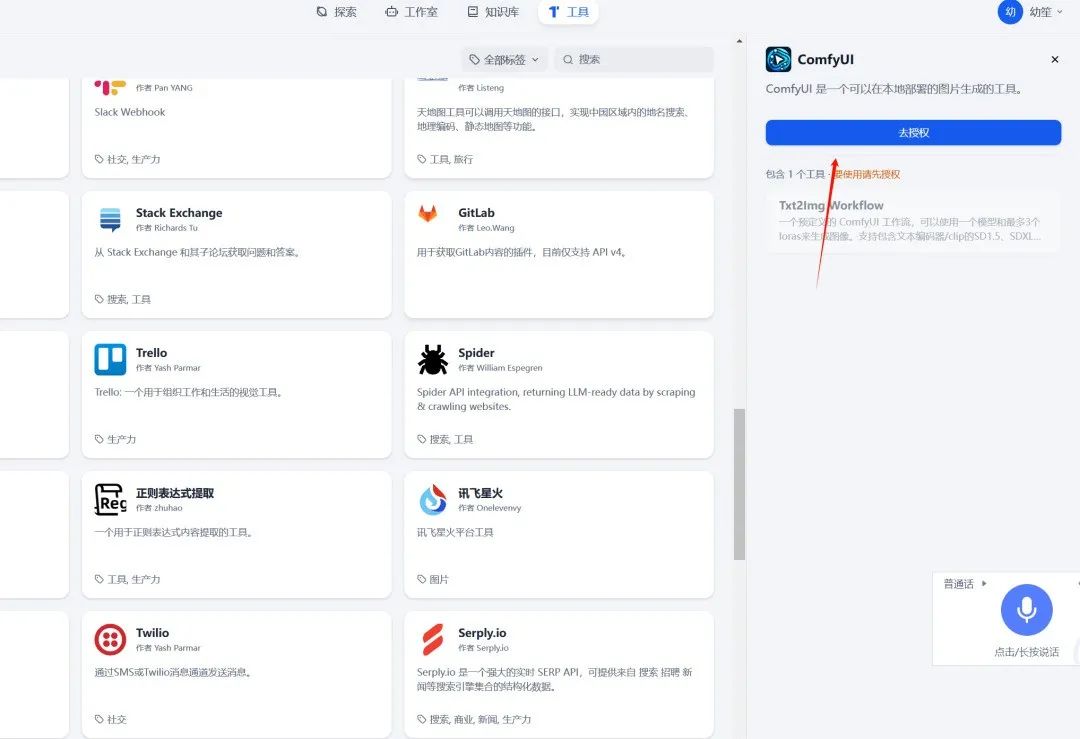Open the Serply.io card title
Screen dimensions: 1080x739
(482, 632)
